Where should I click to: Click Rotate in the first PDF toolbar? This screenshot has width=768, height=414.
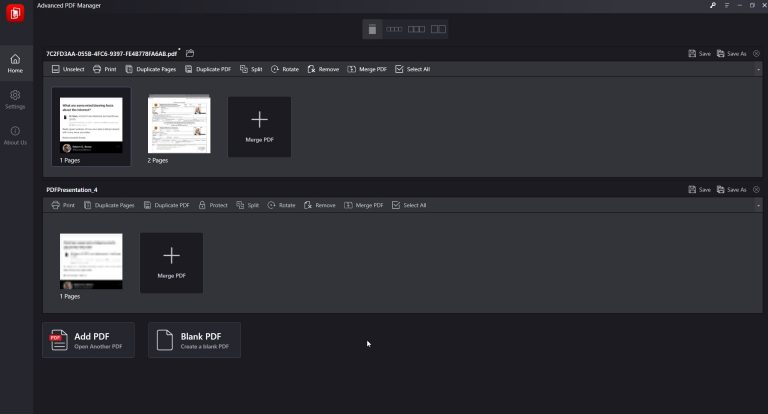(284, 69)
